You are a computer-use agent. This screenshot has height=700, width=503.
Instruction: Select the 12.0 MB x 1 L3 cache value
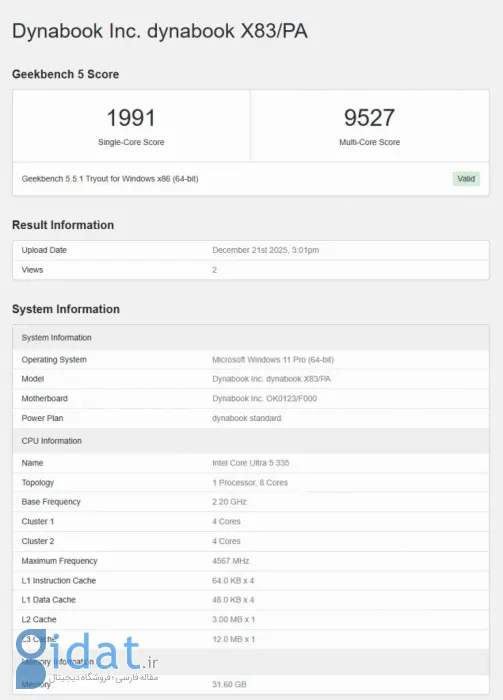[233, 639]
